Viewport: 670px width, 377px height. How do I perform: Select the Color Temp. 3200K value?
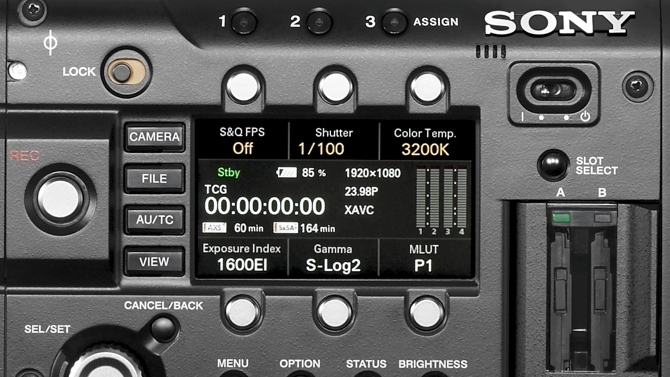[x=425, y=150]
